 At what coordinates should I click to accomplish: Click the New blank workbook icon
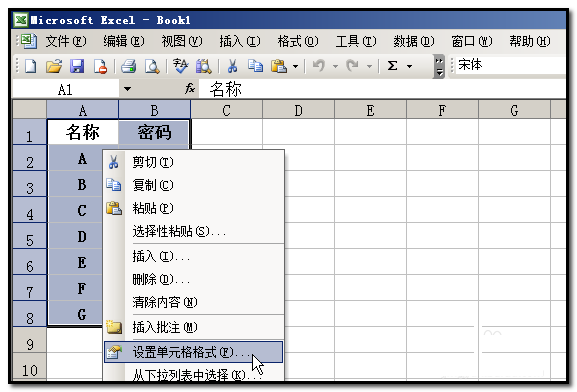pos(31,66)
